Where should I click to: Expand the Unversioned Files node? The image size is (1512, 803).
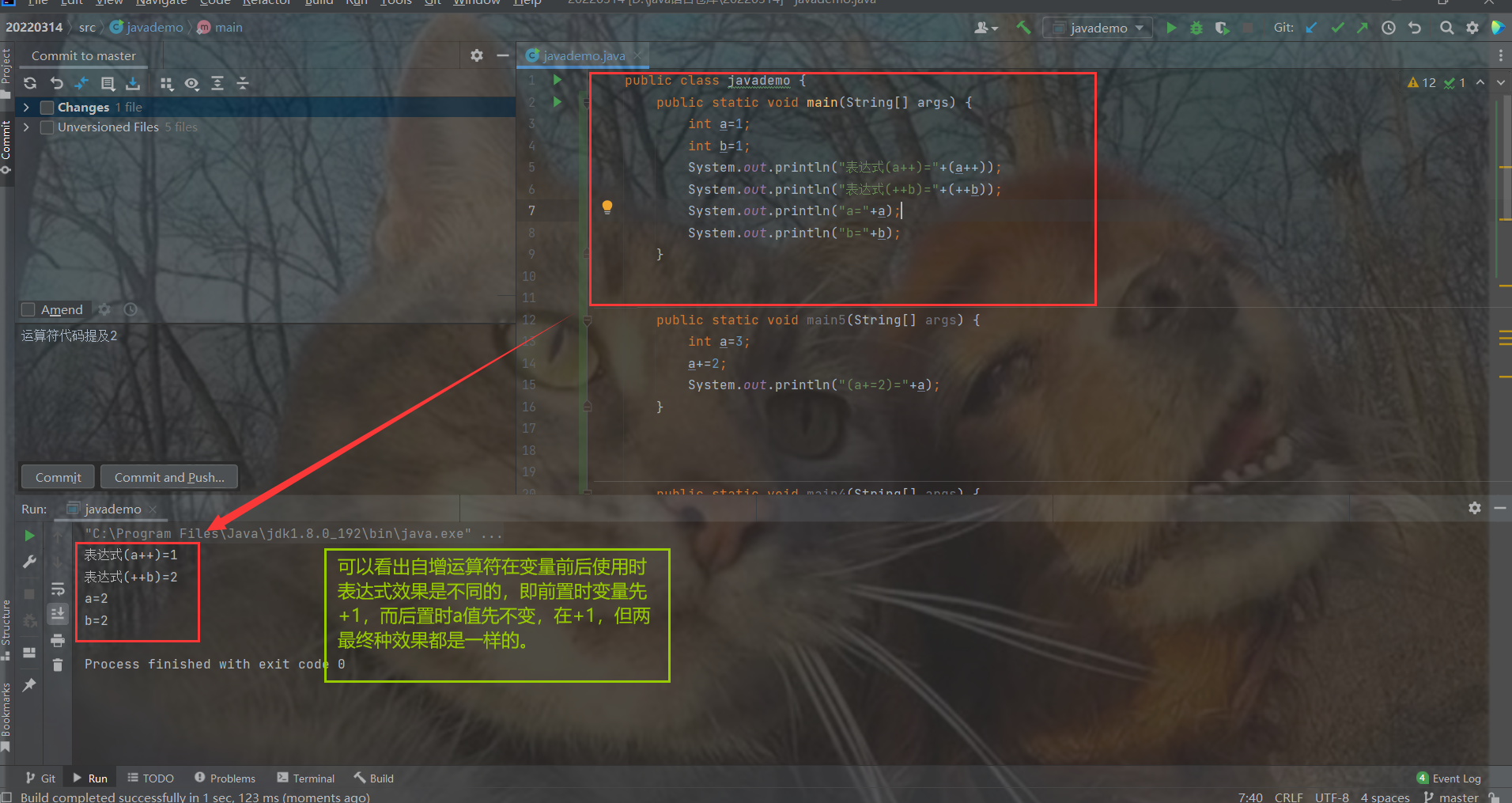[x=27, y=127]
